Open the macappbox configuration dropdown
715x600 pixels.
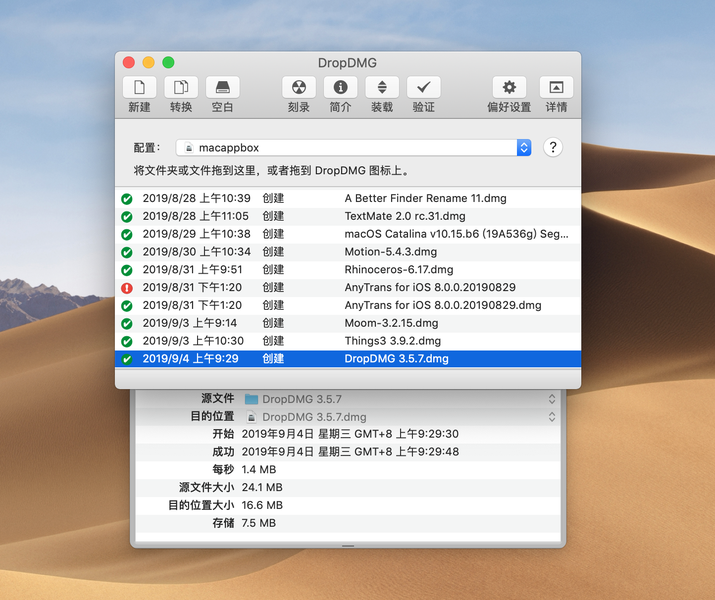point(353,147)
